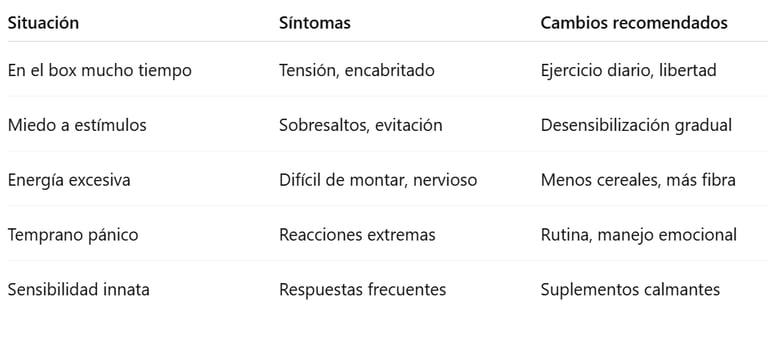Click the 'Energía excesiva' cell

point(69,180)
